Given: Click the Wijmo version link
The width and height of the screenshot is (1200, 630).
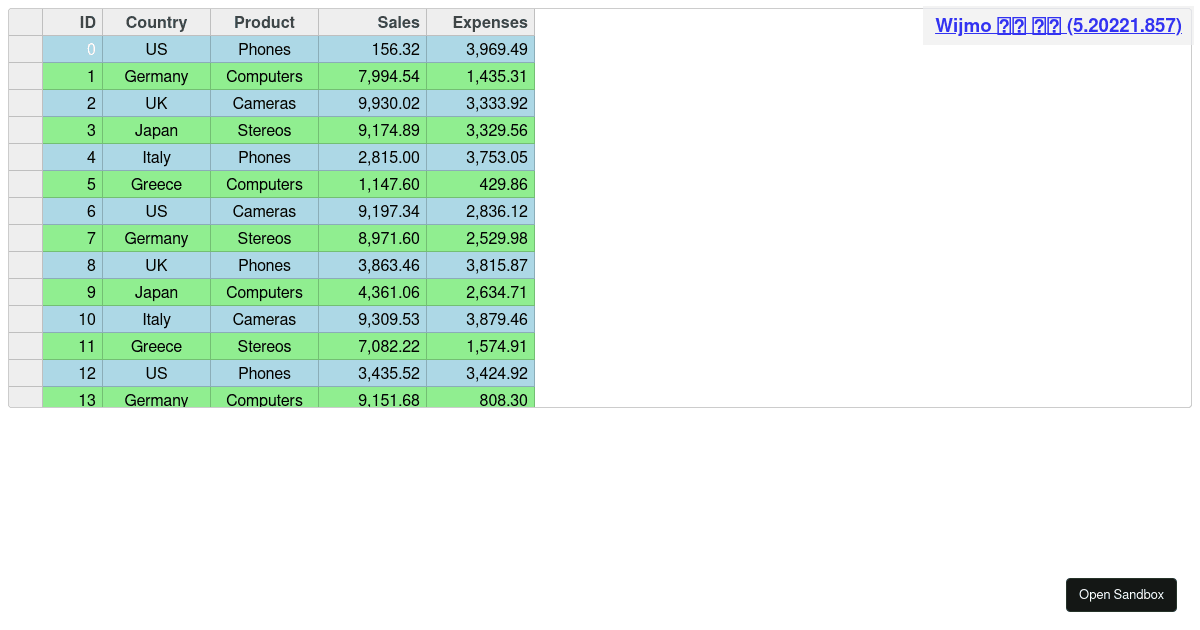Looking at the screenshot, I should pos(1058,26).
